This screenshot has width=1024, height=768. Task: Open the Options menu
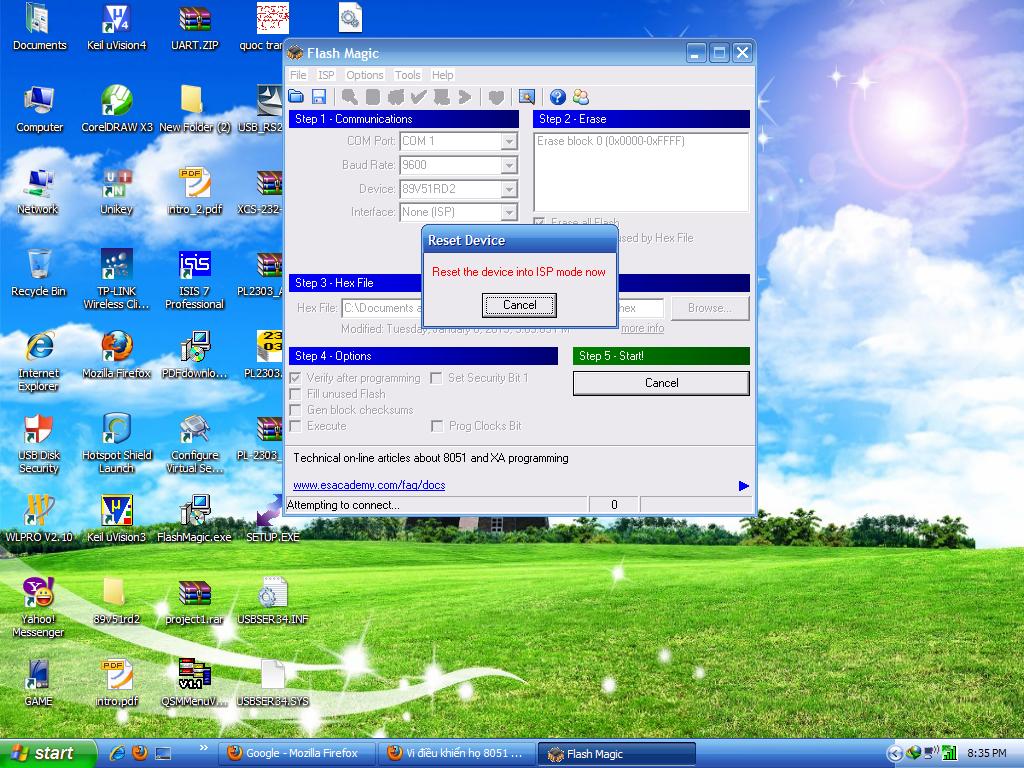click(364, 75)
